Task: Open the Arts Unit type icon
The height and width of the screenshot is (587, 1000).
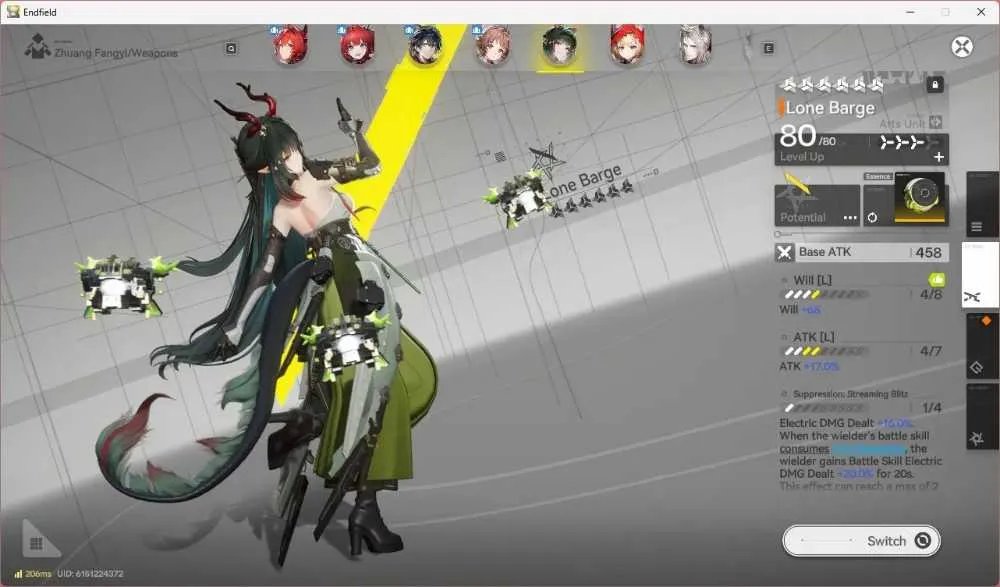Action: coord(936,122)
